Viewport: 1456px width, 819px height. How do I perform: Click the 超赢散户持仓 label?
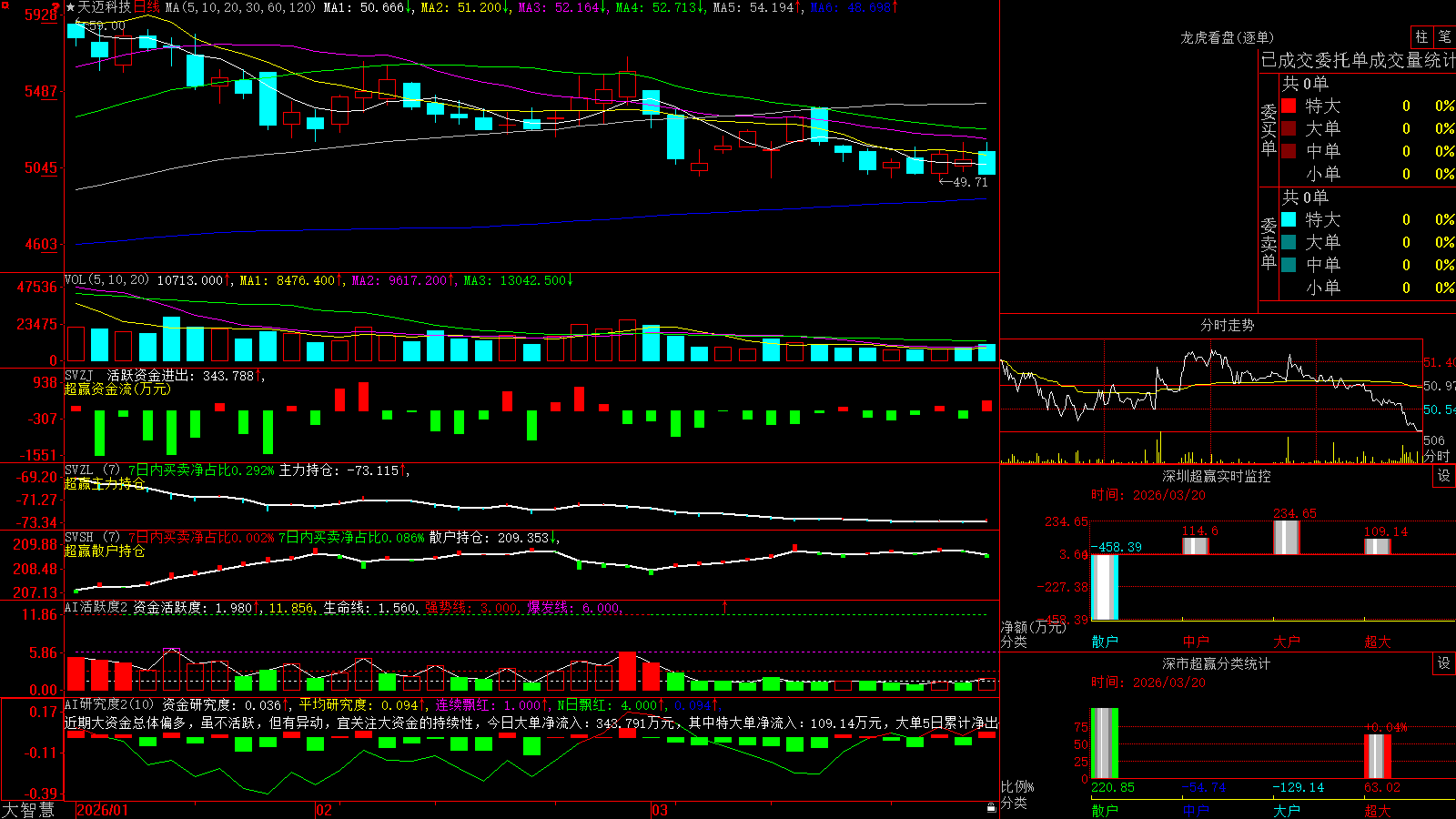tap(105, 551)
